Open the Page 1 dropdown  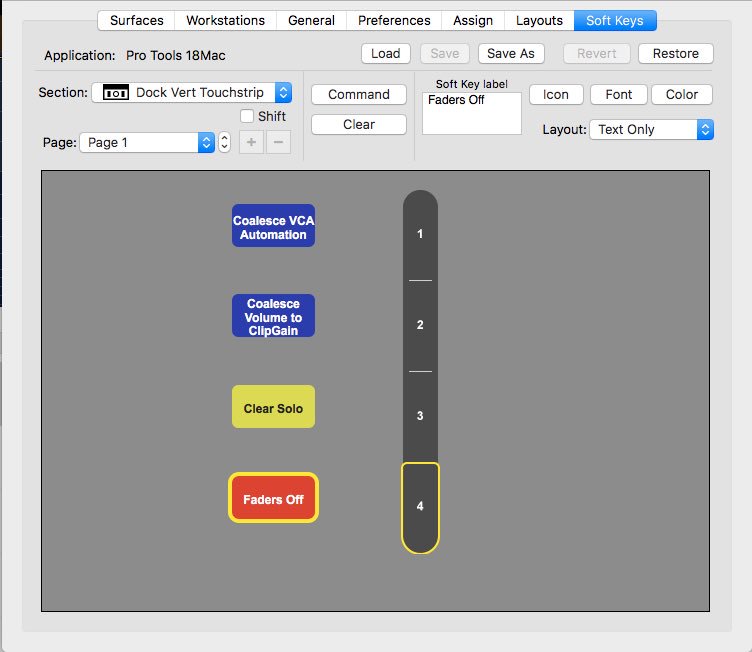[x=147, y=142]
